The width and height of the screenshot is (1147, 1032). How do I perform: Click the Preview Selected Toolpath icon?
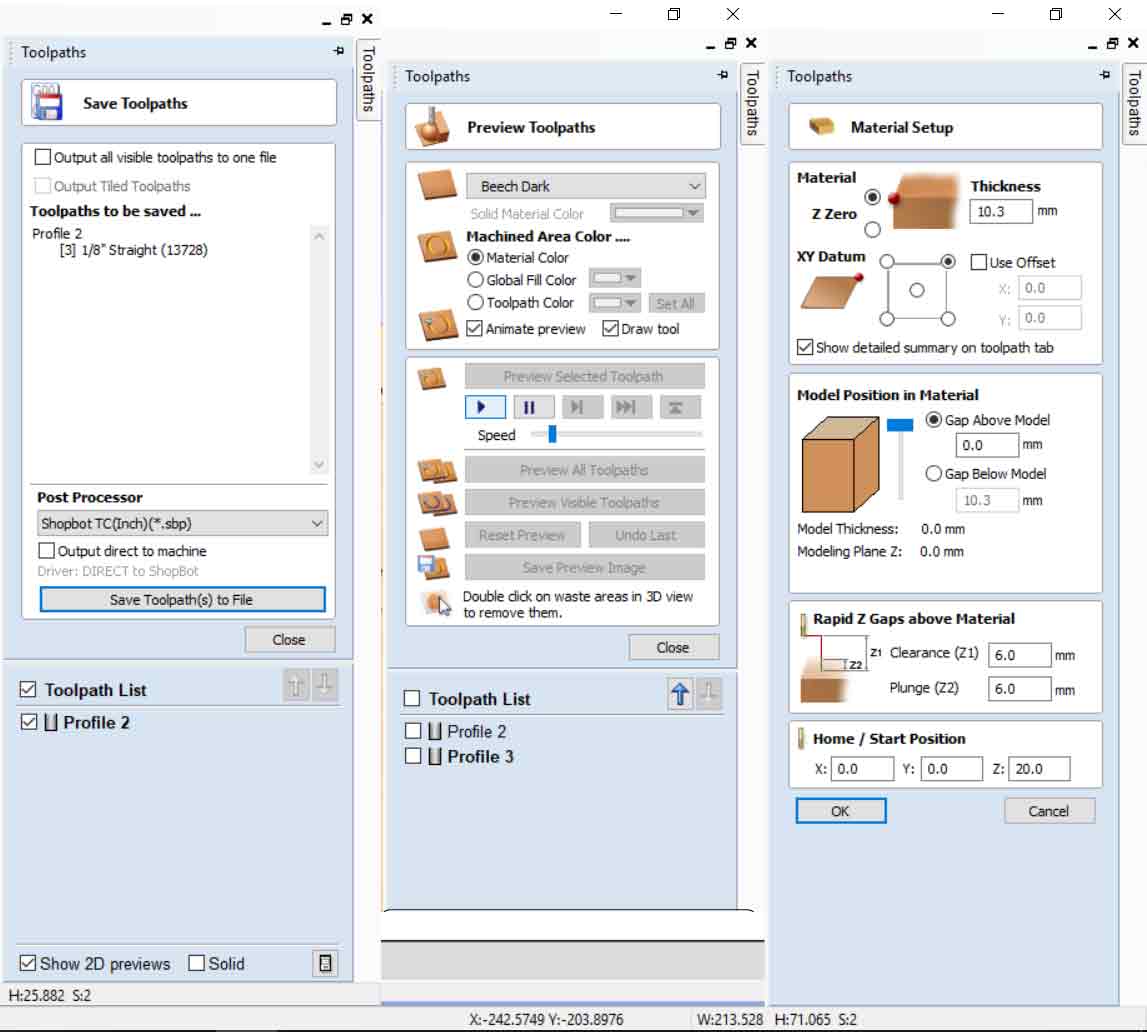point(432,378)
